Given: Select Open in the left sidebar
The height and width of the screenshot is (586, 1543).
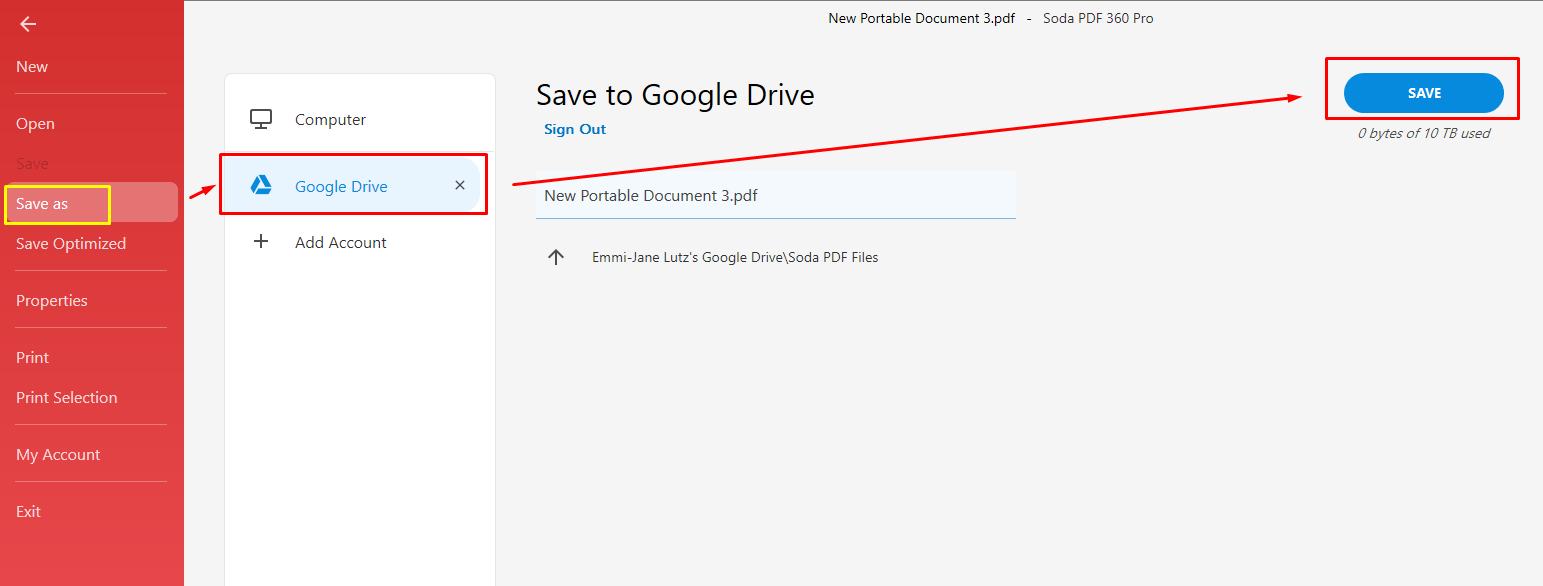Looking at the screenshot, I should point(35,124).
